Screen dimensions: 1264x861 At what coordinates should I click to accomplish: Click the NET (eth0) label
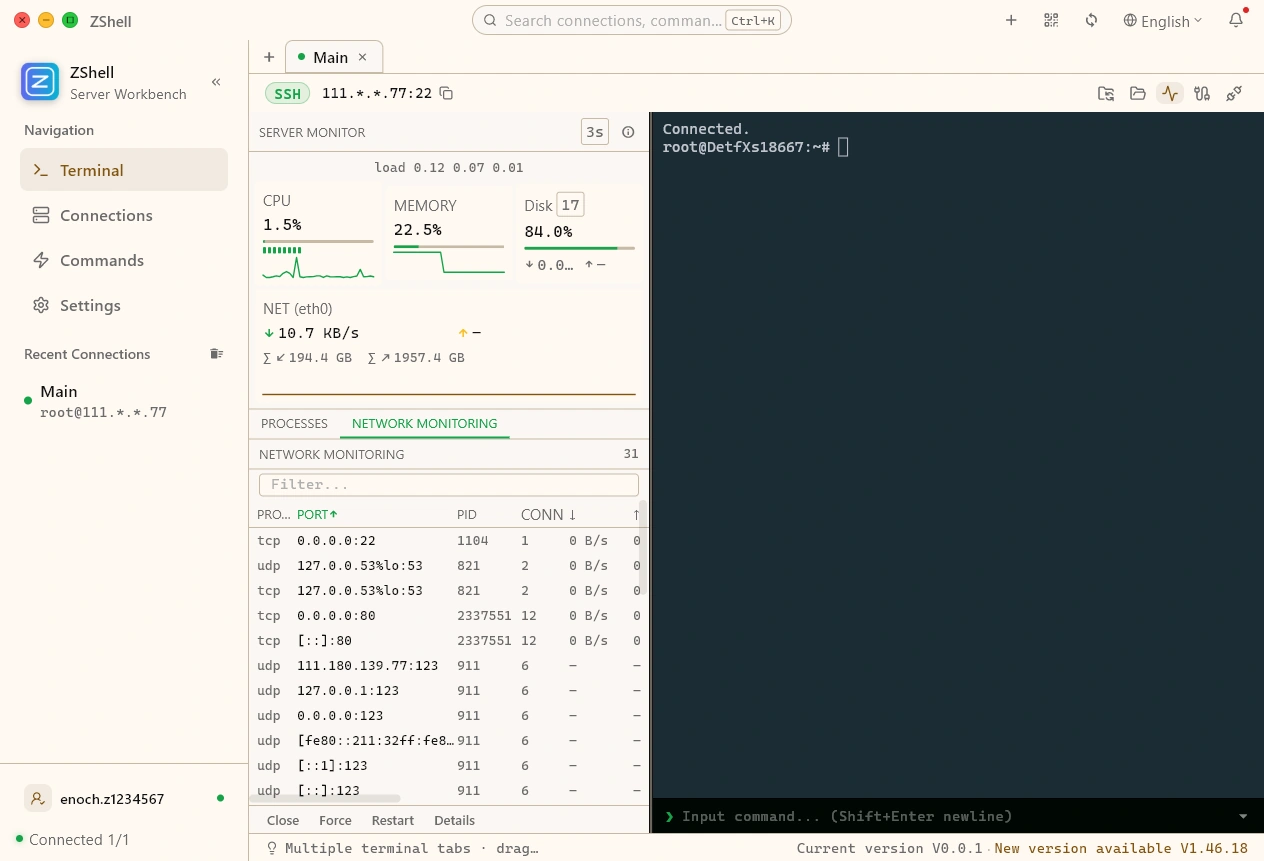[x=298, y=309]
